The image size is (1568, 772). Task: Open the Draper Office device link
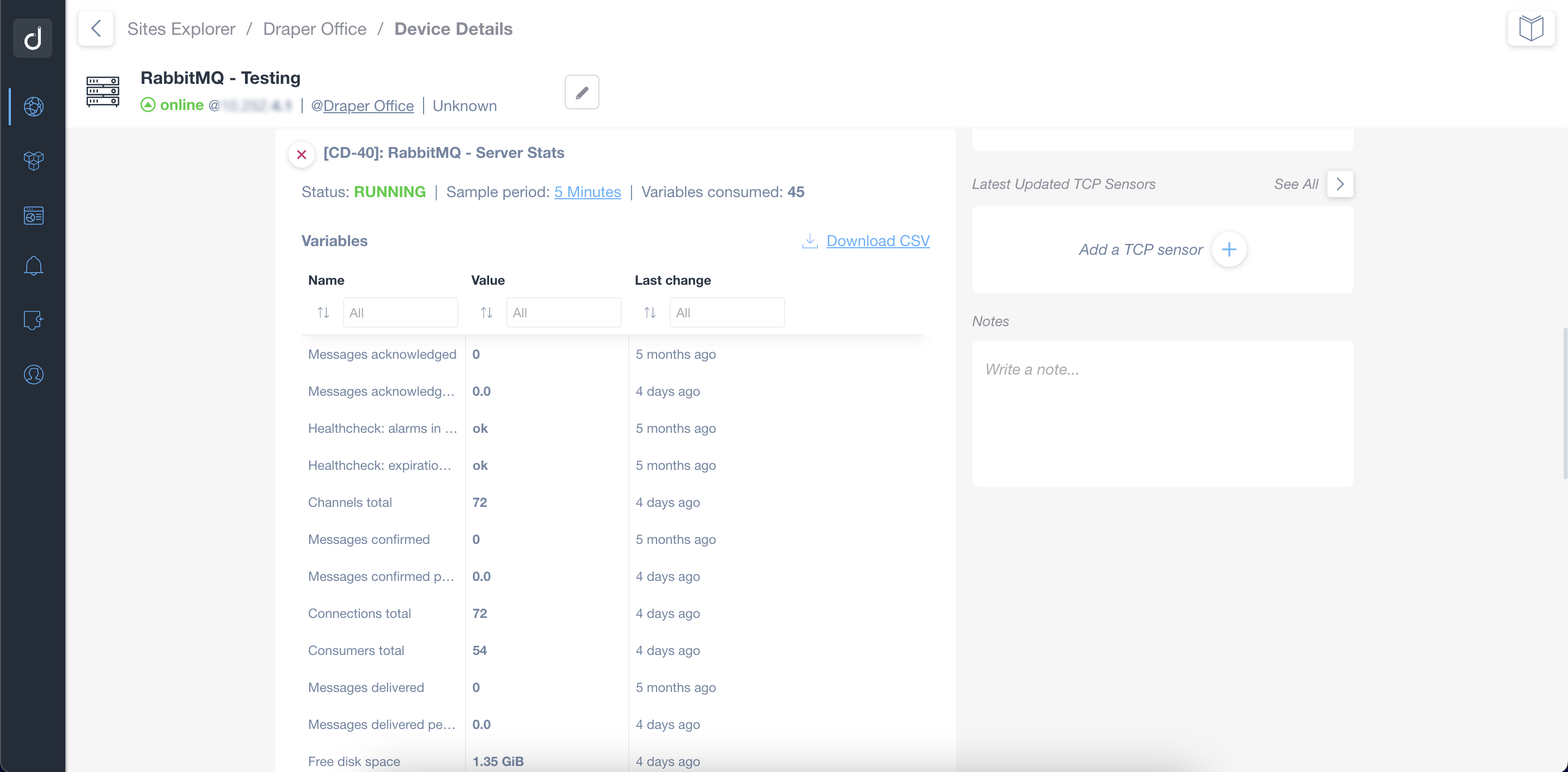(368, 105)
